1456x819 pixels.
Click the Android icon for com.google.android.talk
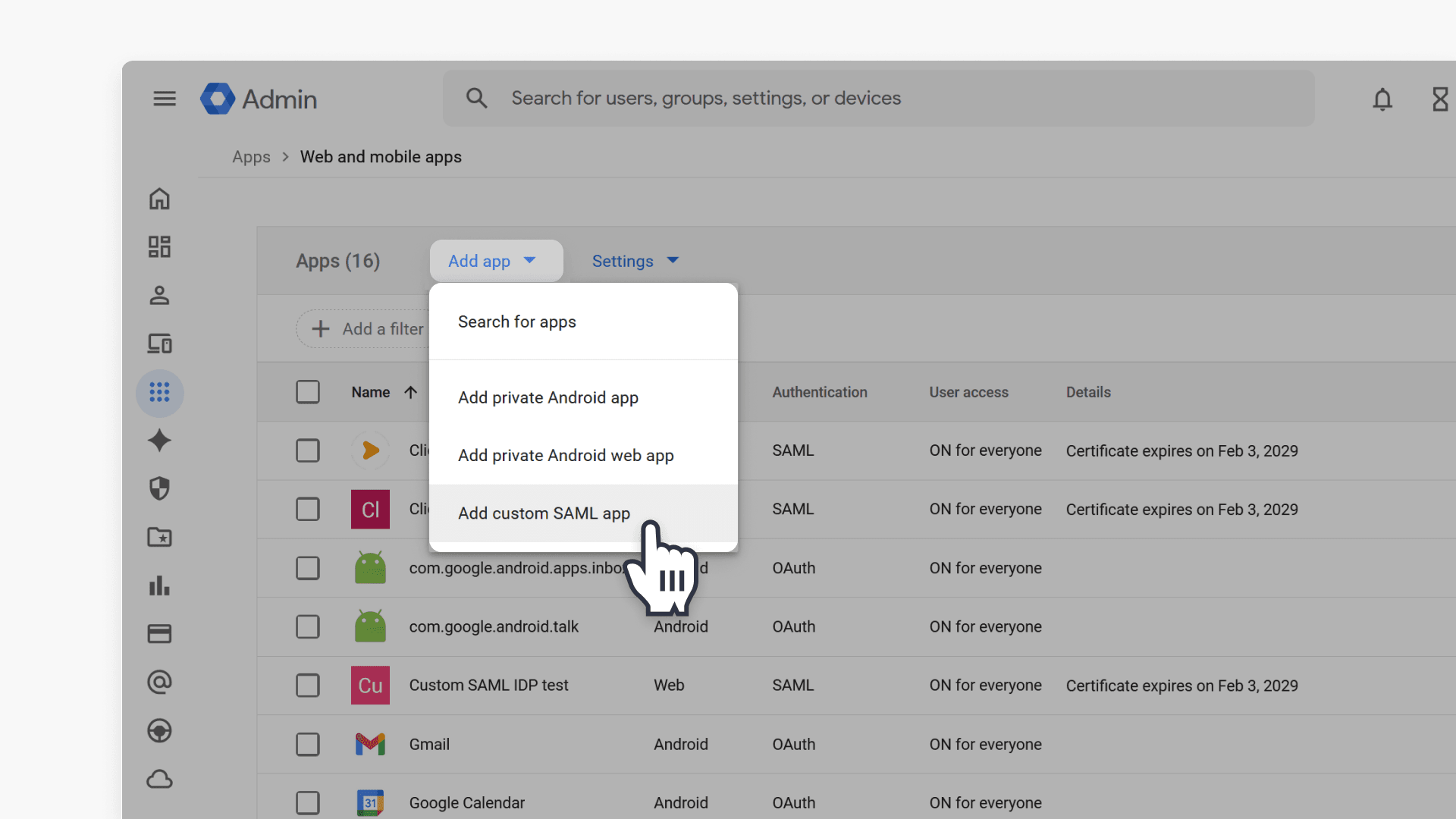tap(370, 626)
